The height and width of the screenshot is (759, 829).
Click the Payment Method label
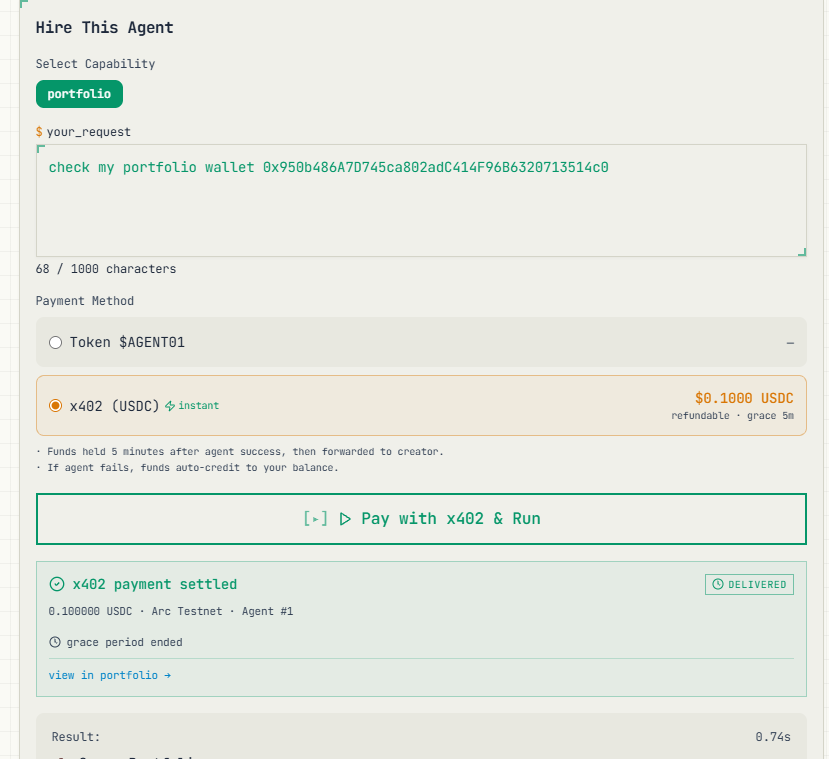[x=85, y=301]
